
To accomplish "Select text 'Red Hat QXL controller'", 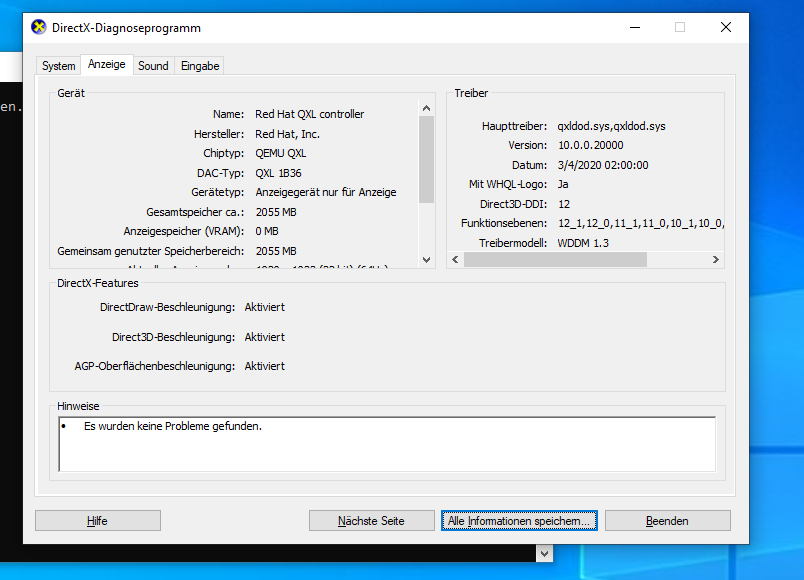I will (x=310, y=114).
